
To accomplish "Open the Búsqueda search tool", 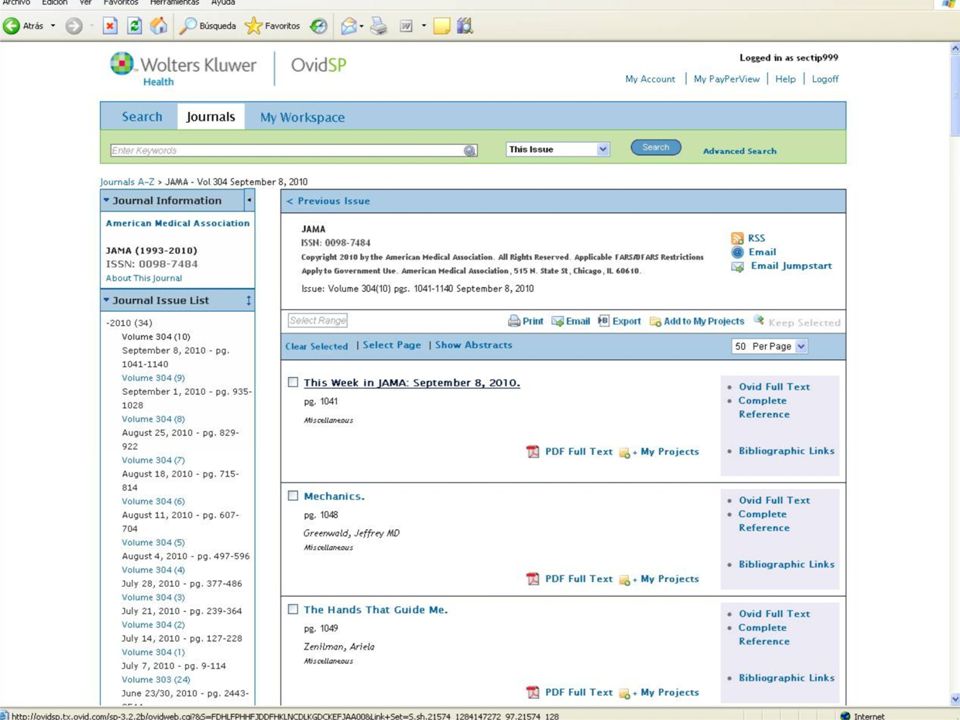I will (208, 26).
